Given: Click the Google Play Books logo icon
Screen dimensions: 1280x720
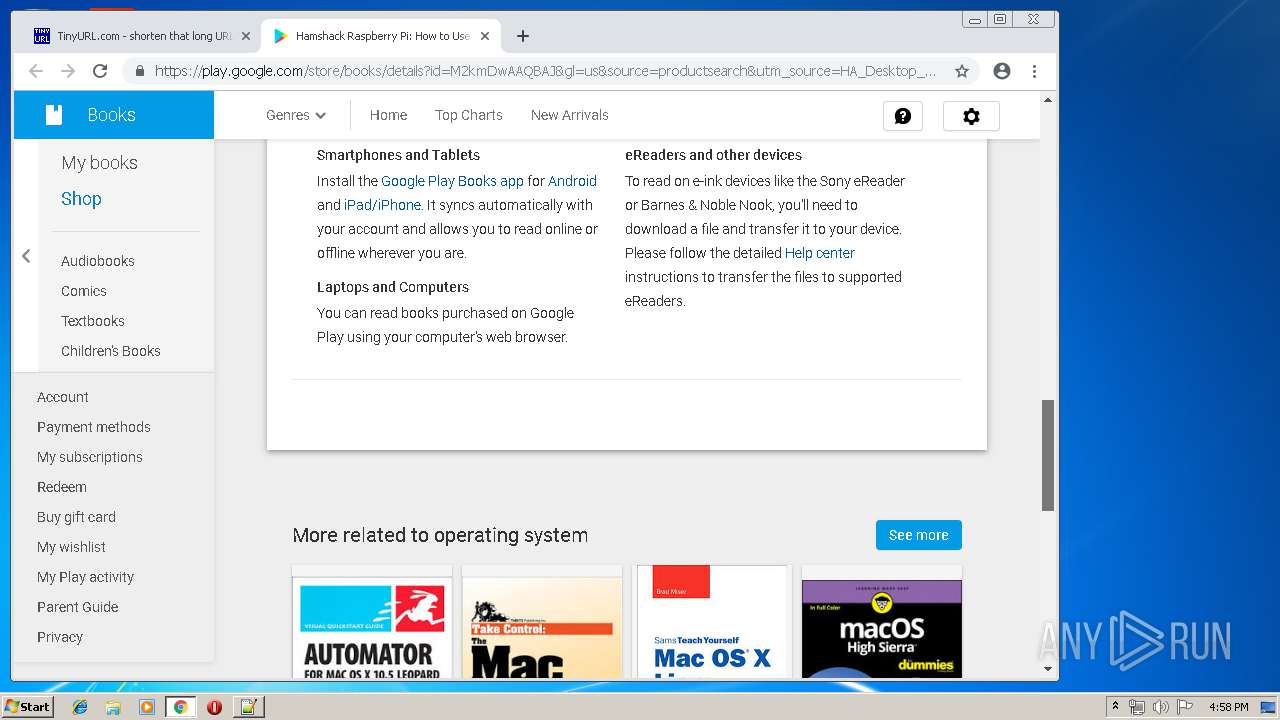Looking at the screenshot, I should coord(54,115).
